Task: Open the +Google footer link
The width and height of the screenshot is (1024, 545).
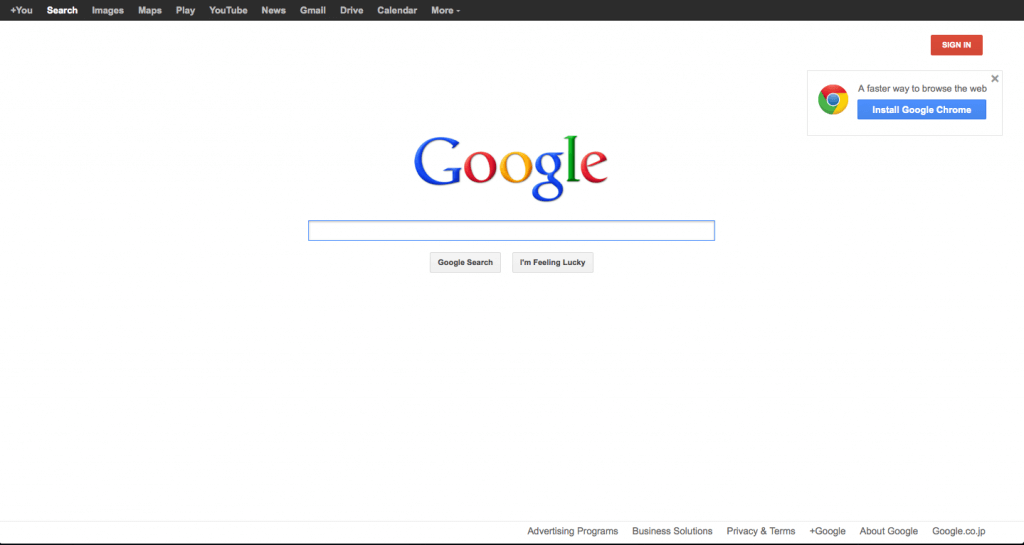Action: (x=827, y=531)
